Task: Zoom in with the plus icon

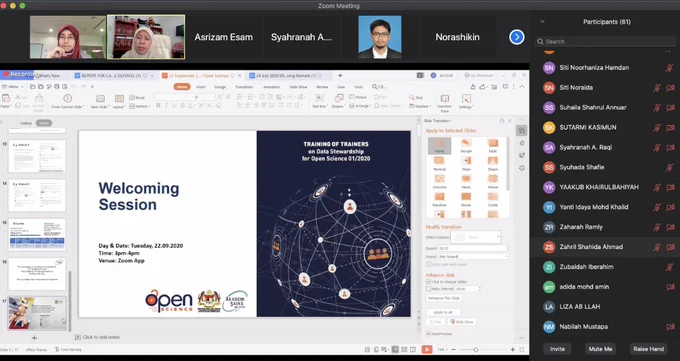Action: pos(513,349)
